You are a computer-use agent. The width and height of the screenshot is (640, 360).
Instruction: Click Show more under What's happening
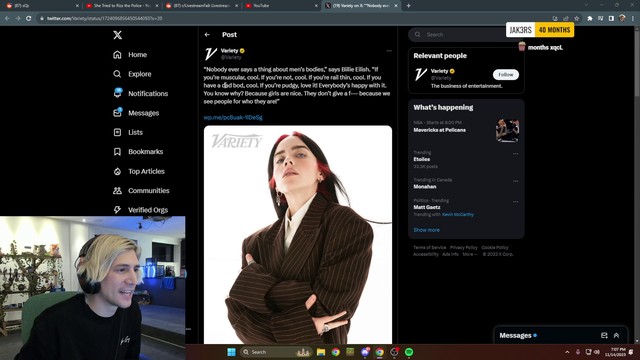point(427,230)
